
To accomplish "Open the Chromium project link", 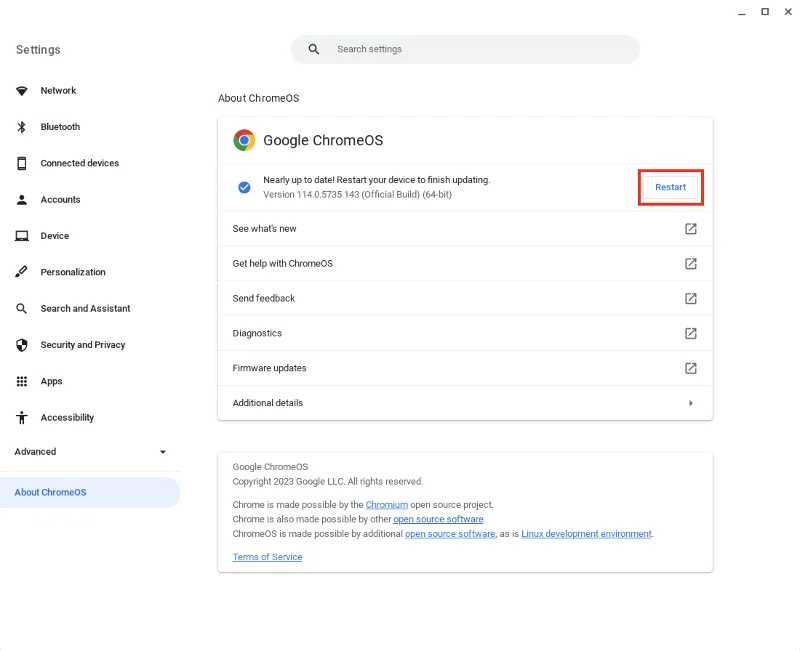I will point(387,504).
